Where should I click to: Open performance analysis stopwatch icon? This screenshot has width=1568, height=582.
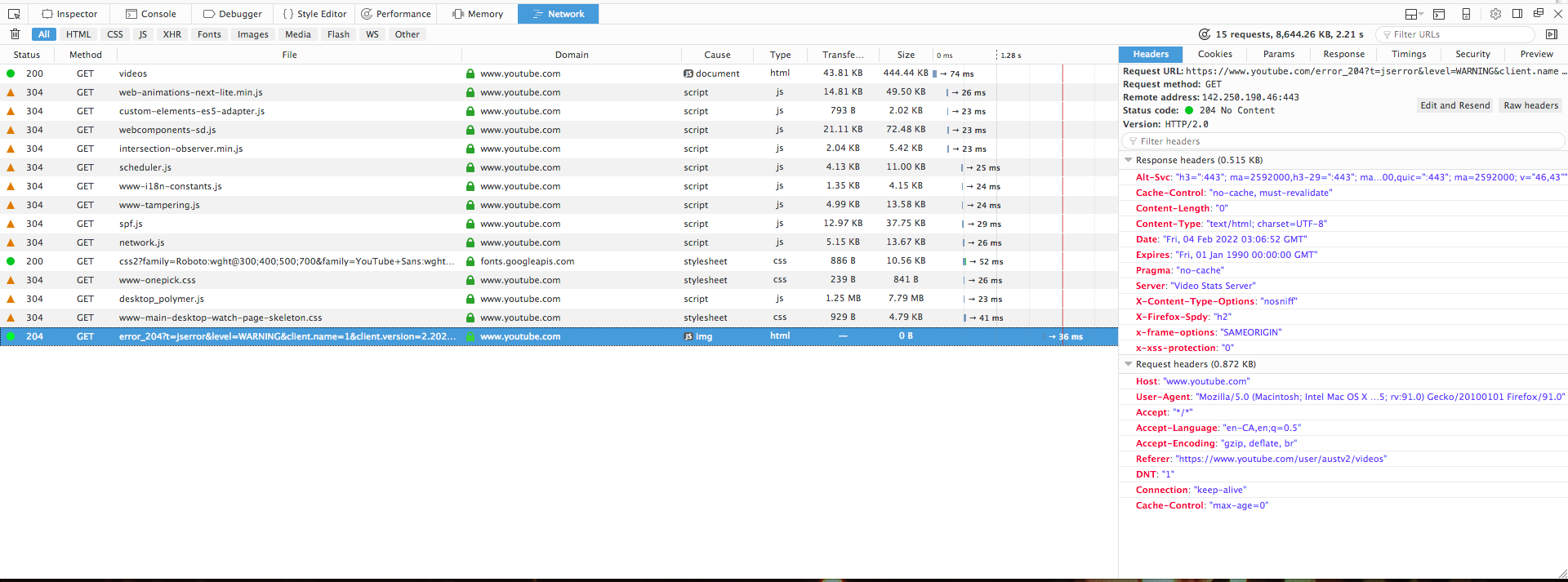(x=1204, y=34)
